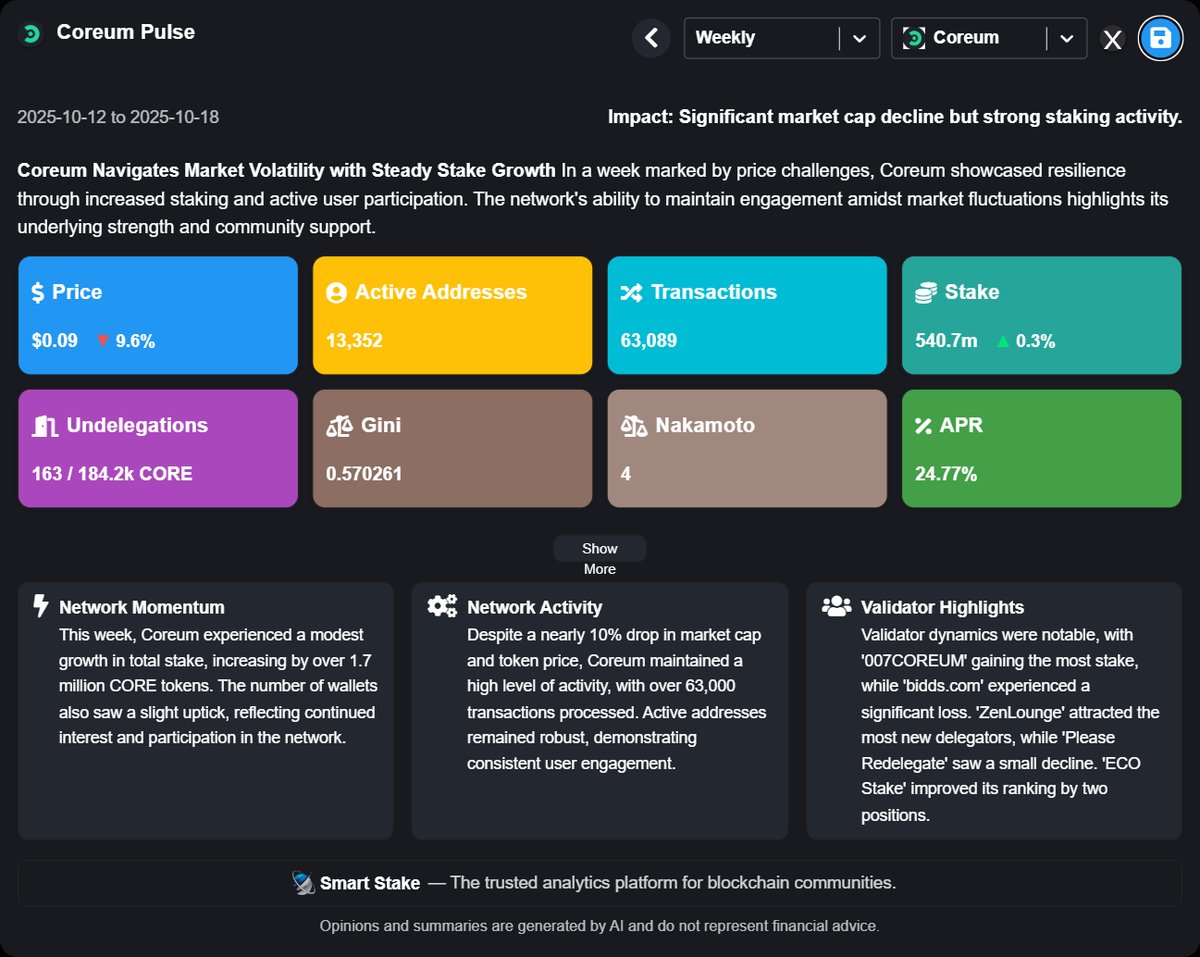Image resolution: width=1200 pixels, height=957 pixels.
Task: Click the percent icon on APR card
Action: 923,426
